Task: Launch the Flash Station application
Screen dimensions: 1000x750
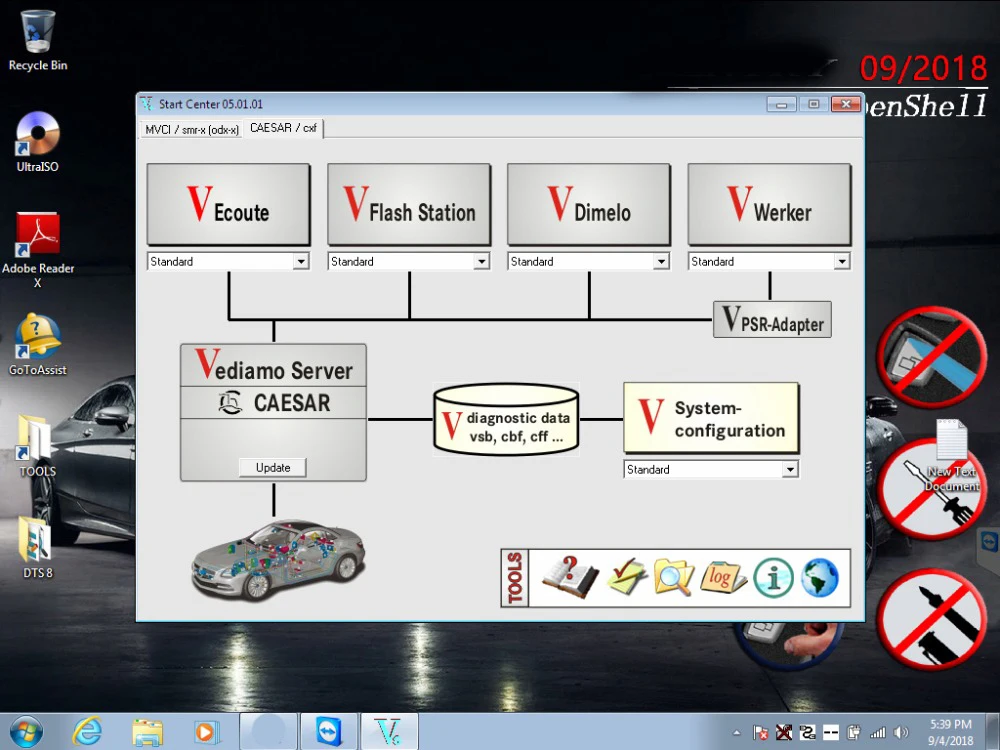Action: click(x=409, y=204)
